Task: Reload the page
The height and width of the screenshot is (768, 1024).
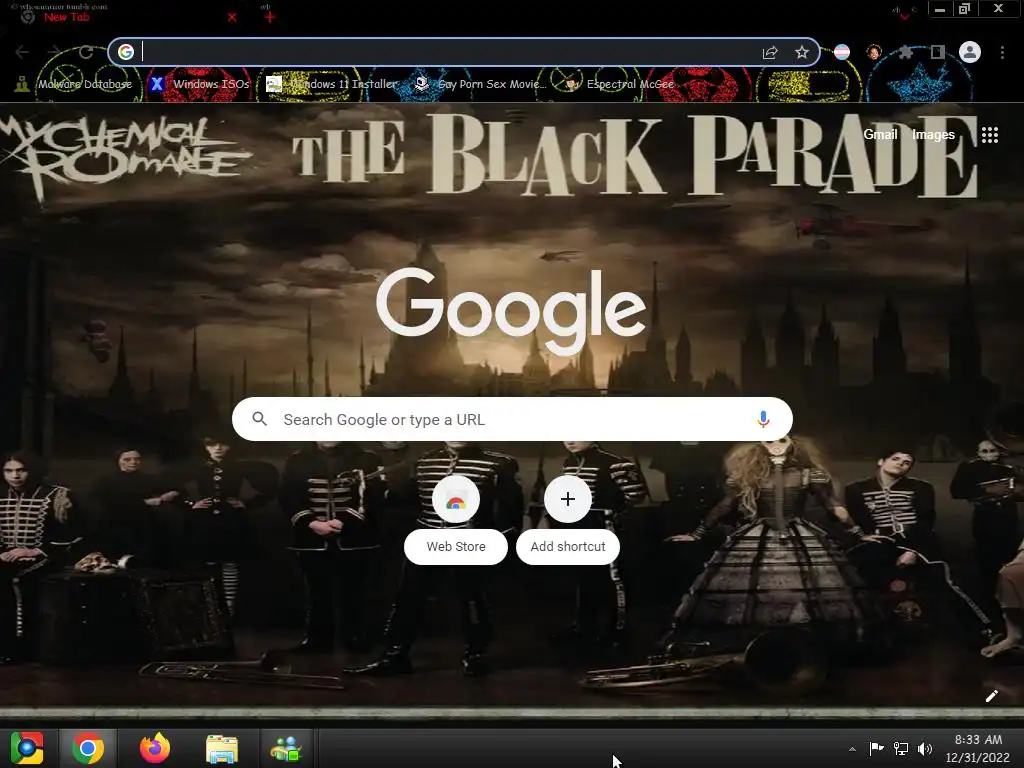Action: 86,52
